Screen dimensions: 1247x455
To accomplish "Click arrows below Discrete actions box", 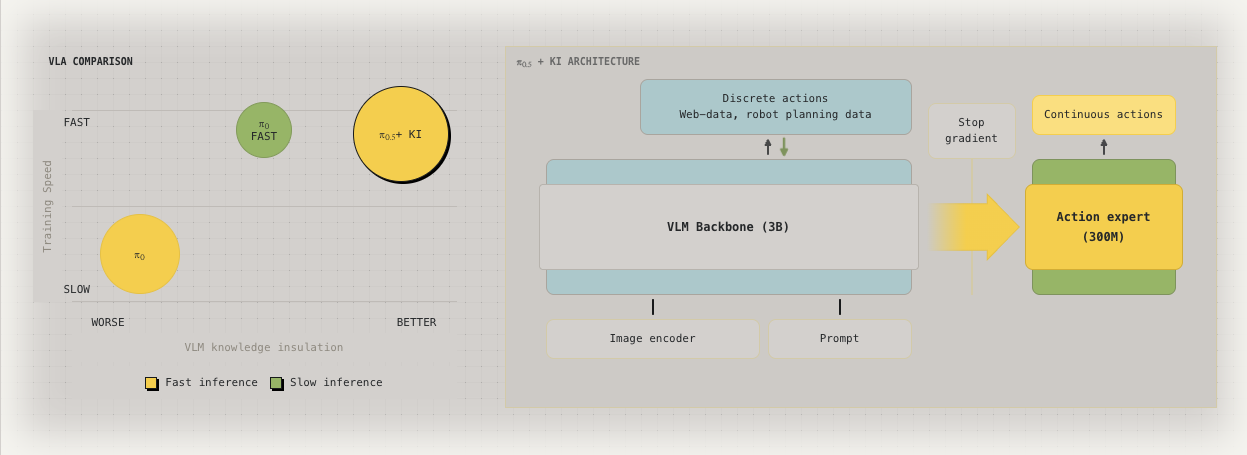I will (776, 147).
